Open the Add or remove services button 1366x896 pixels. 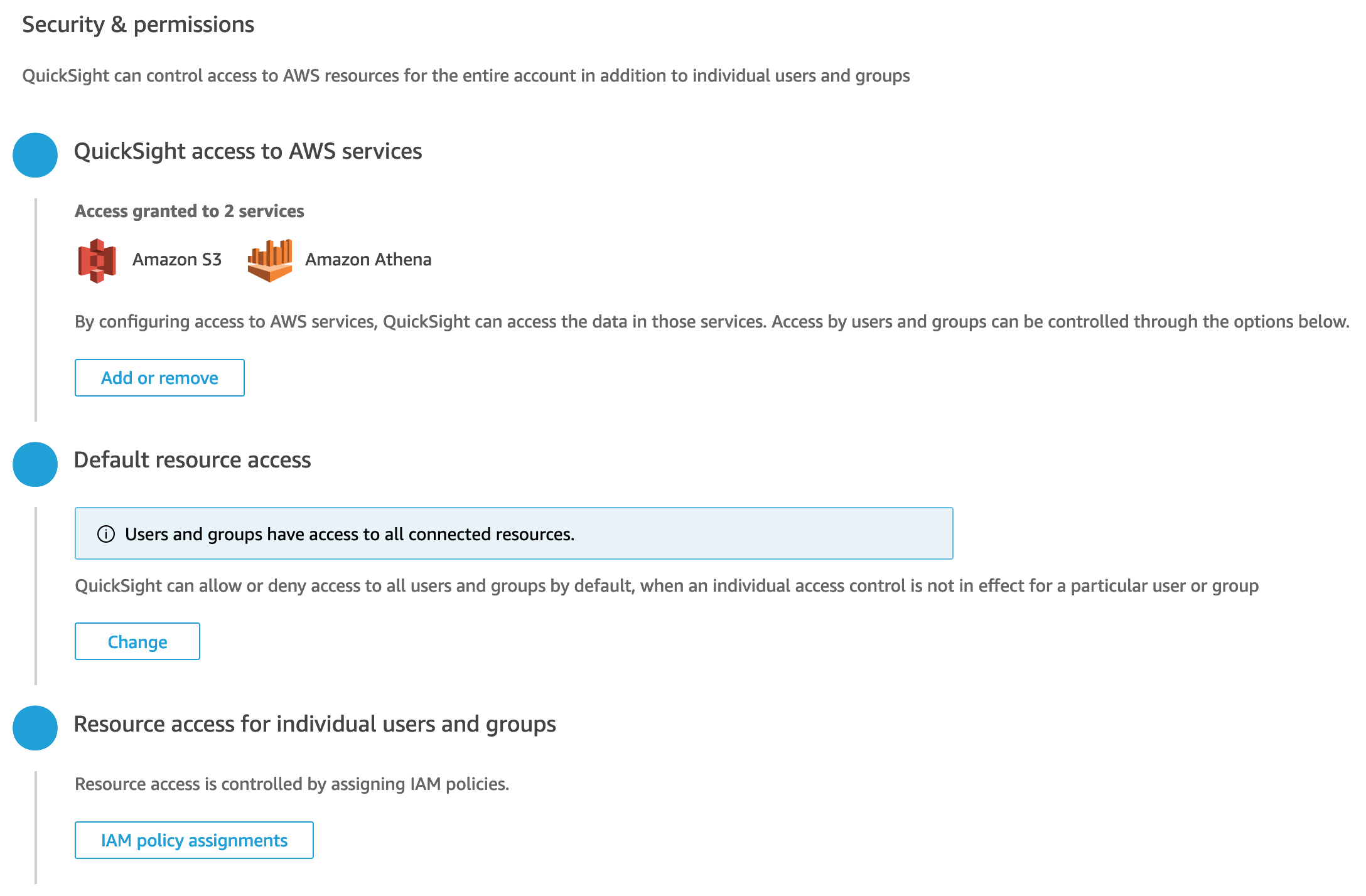pos(159,378)
